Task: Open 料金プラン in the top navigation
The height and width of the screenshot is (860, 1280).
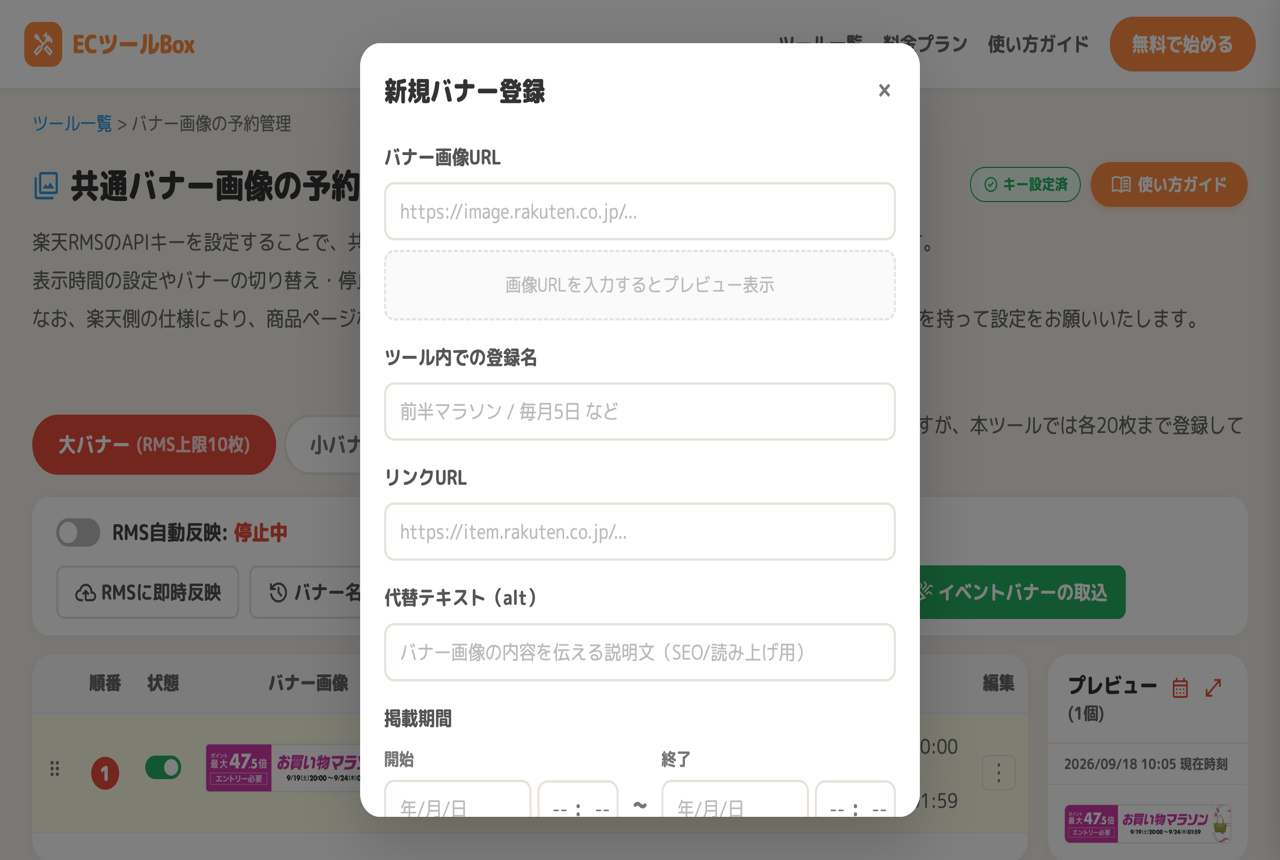Action: (925, 44)
